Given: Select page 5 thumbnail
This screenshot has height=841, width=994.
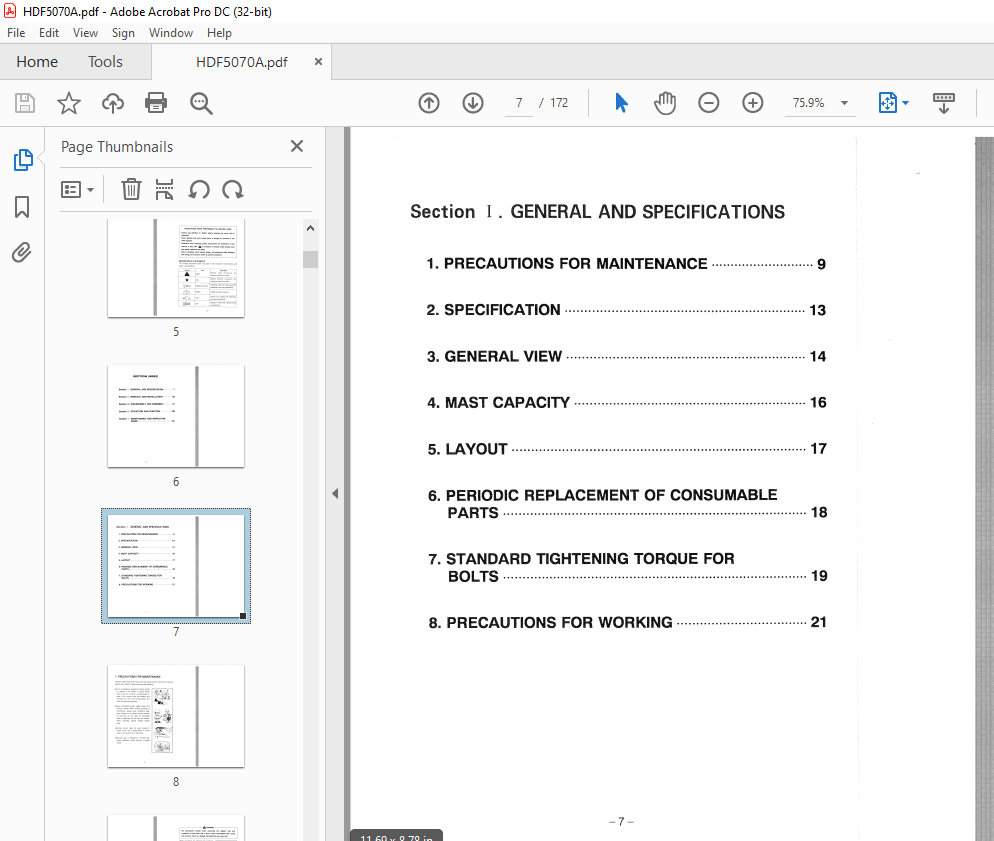Looking at the screenshot, I should pyautogui.click(x=176, y=268).
